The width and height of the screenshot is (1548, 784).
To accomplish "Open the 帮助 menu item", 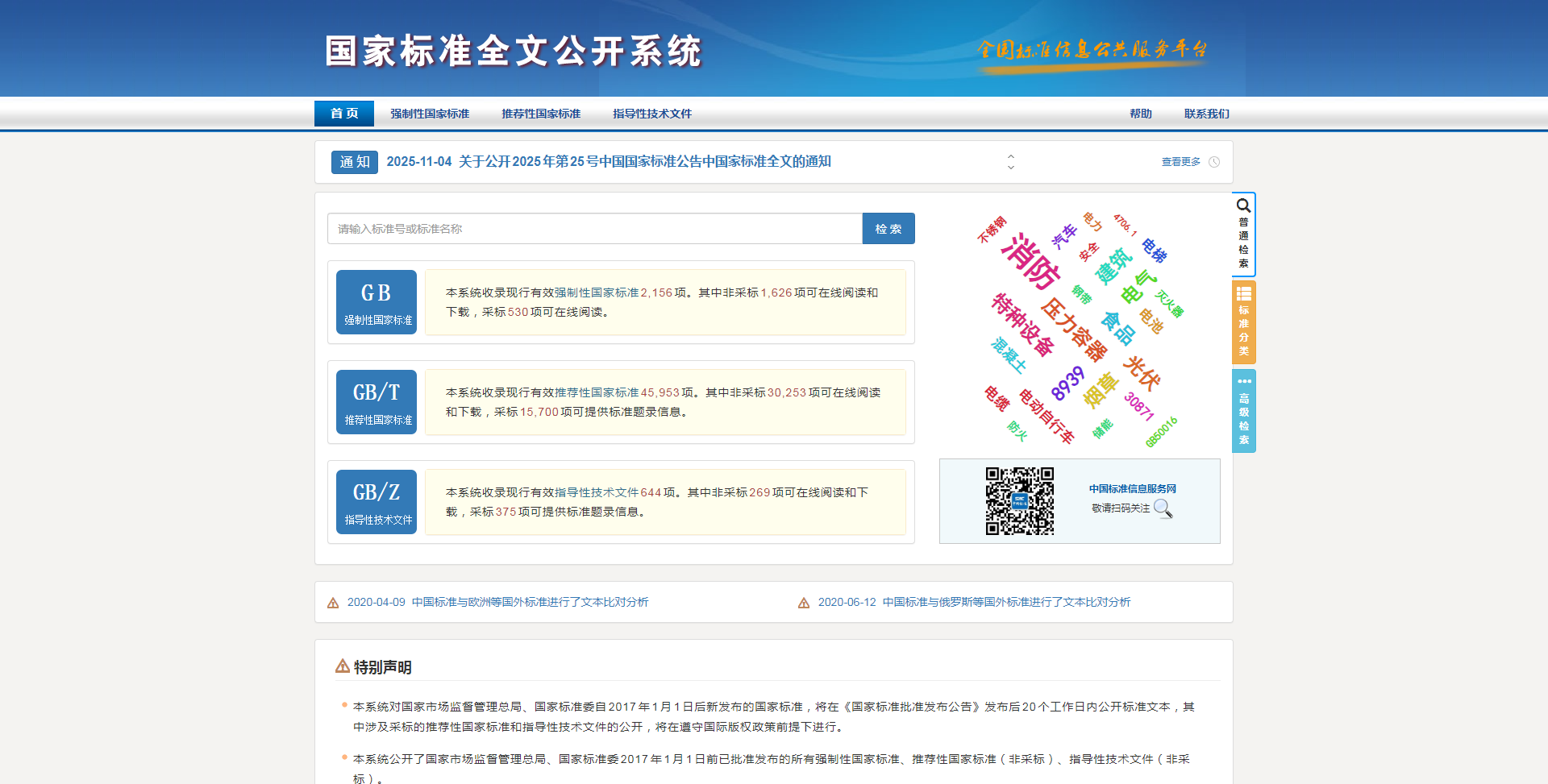I will point(1141,114).
